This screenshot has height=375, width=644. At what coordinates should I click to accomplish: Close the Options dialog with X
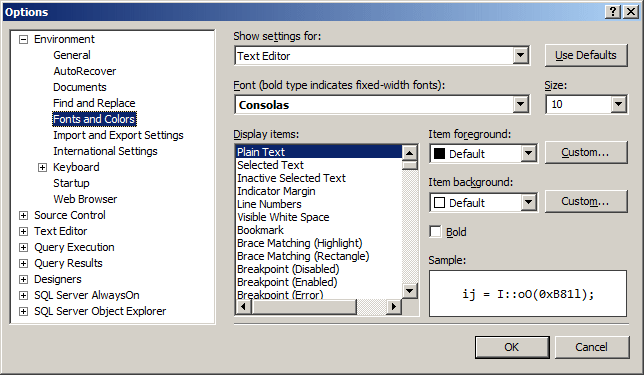tap(630, 12)
